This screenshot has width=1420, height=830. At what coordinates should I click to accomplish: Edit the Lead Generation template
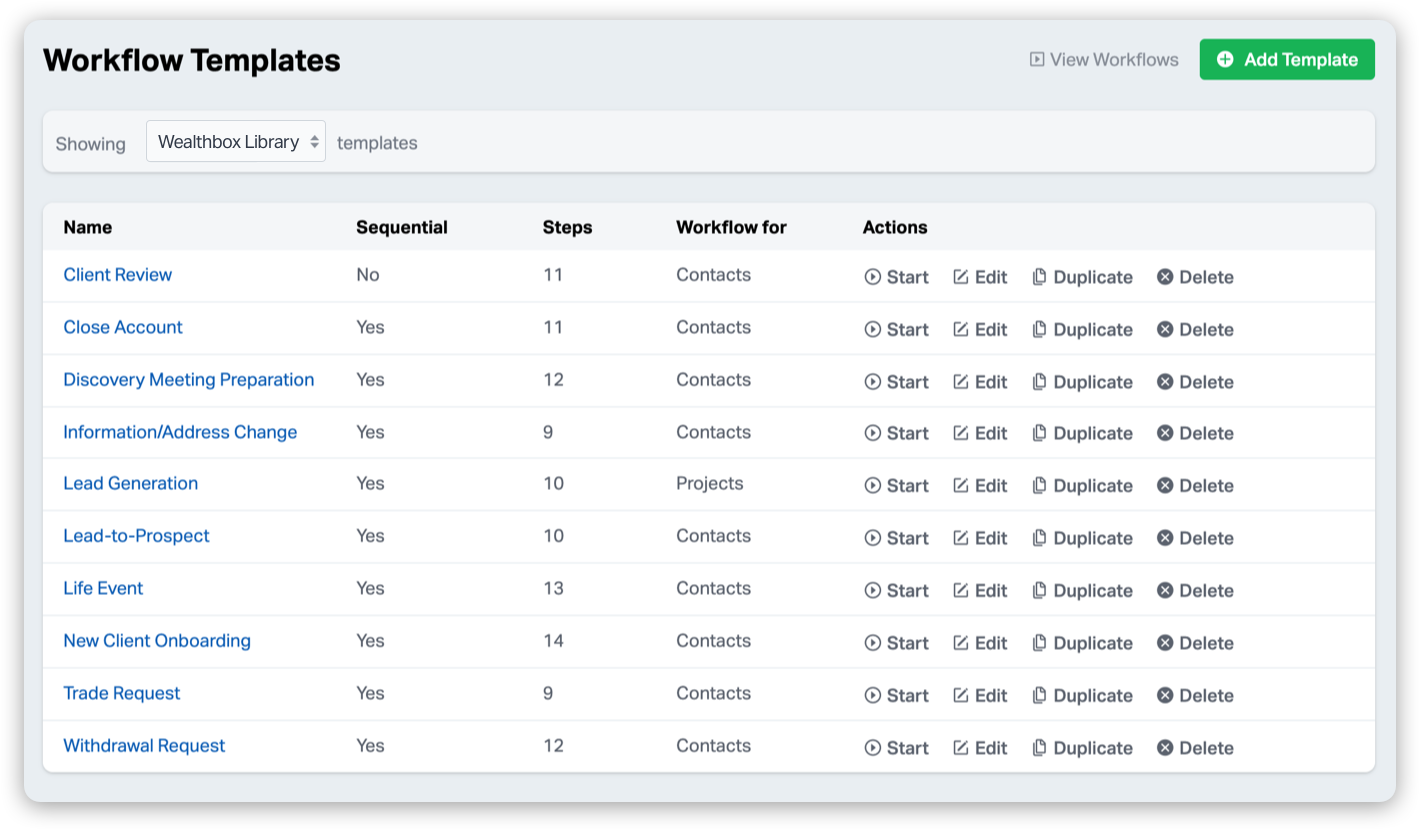(x=980, y=485)
